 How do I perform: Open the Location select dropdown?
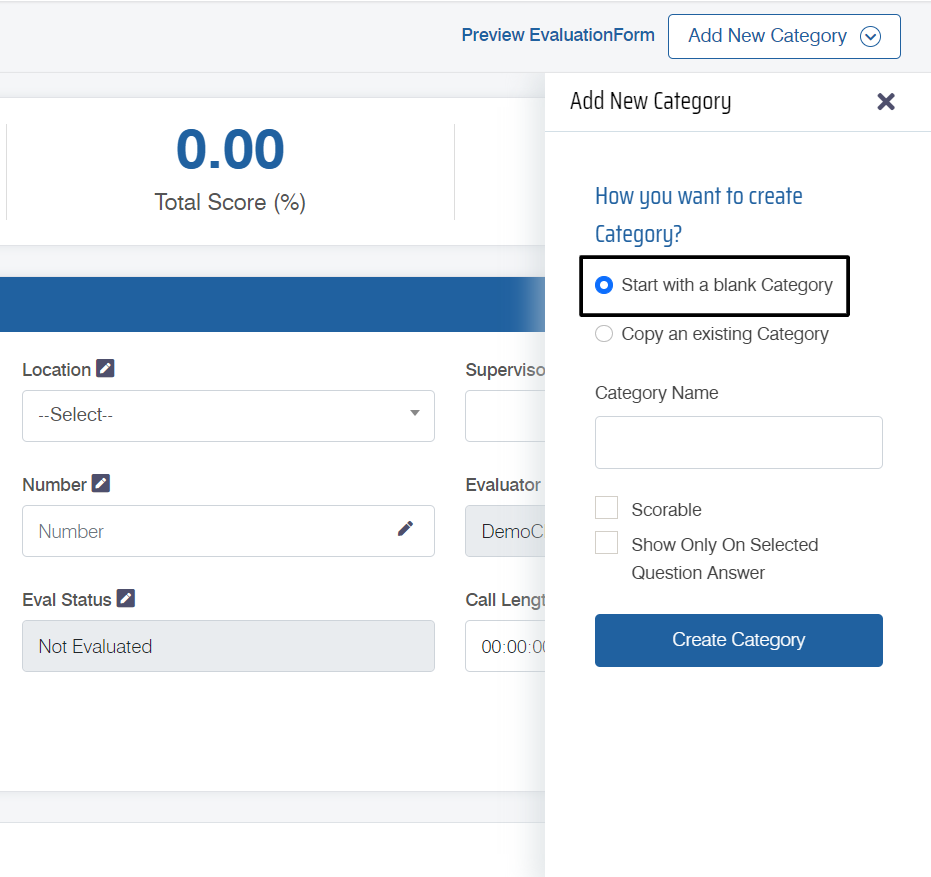228,415
